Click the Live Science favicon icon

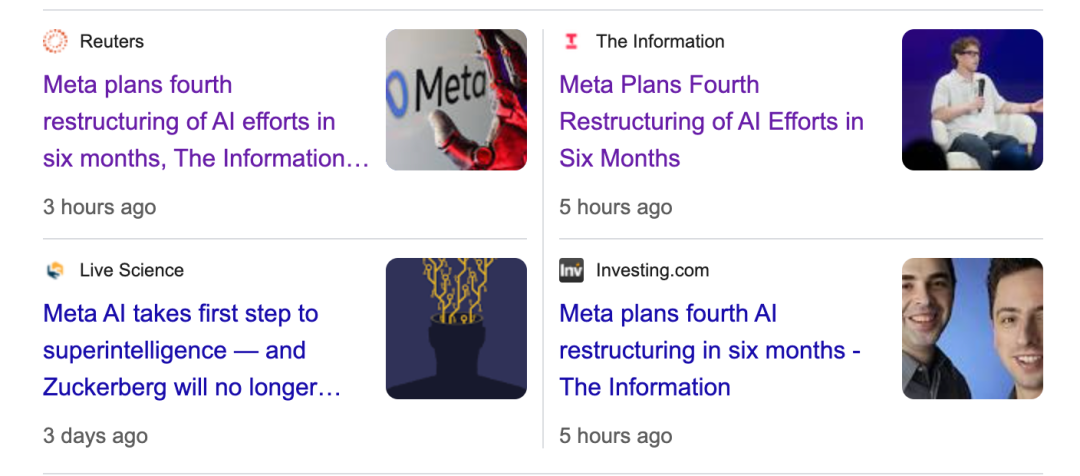(x=56, y=270)
